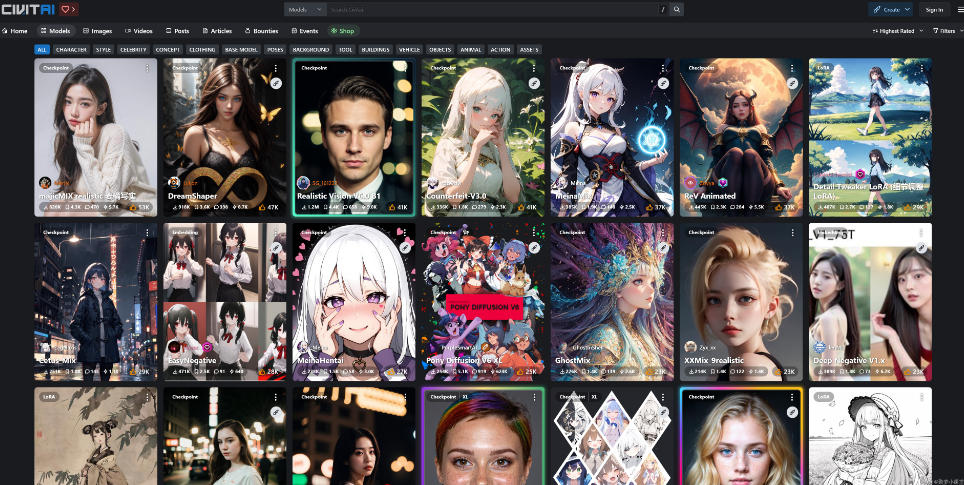Select the ASSETS category chip
This screenshot has height=485, width=964.
click(x=529, y=50)
